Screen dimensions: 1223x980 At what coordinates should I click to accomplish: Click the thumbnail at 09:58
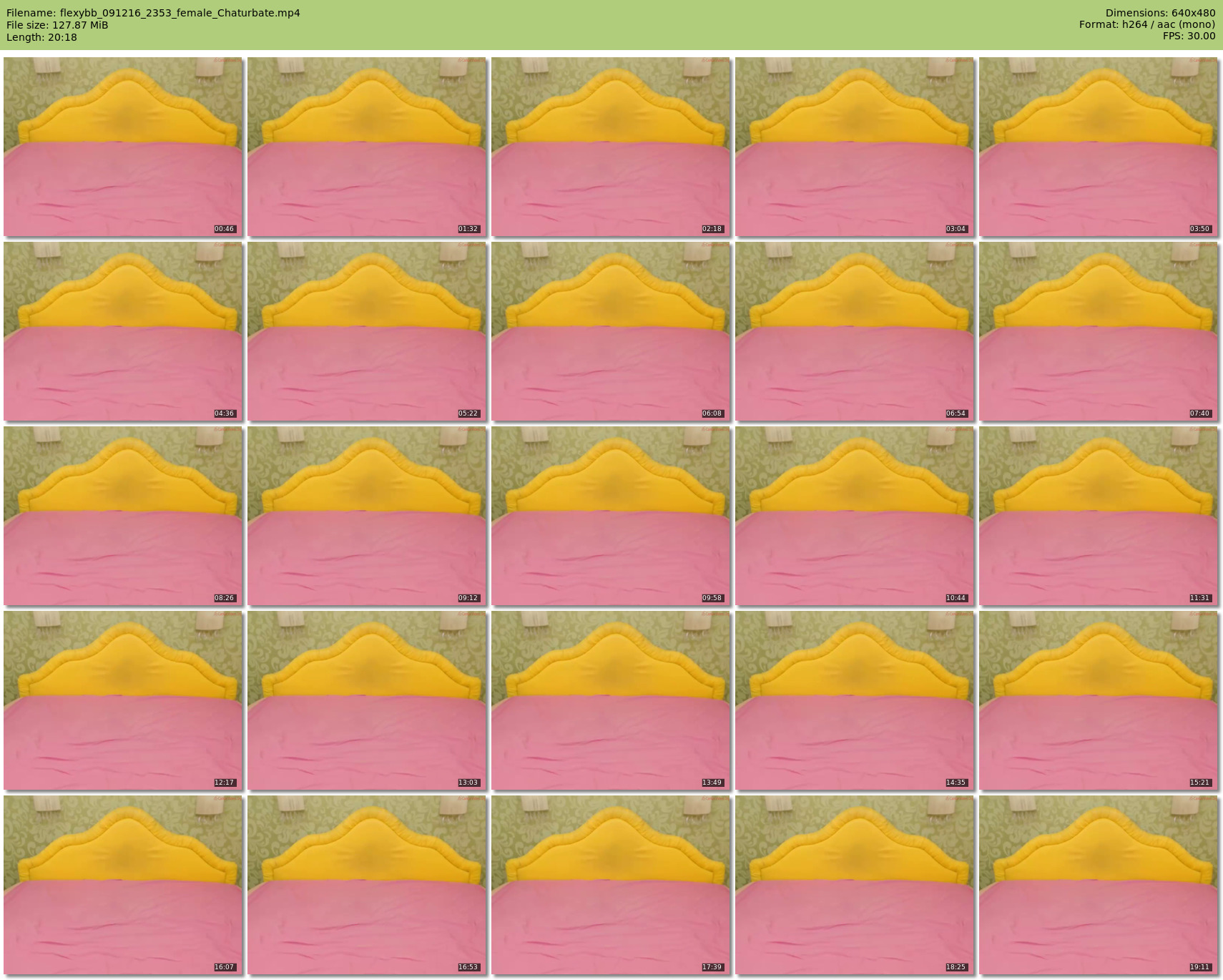(611, 516)
